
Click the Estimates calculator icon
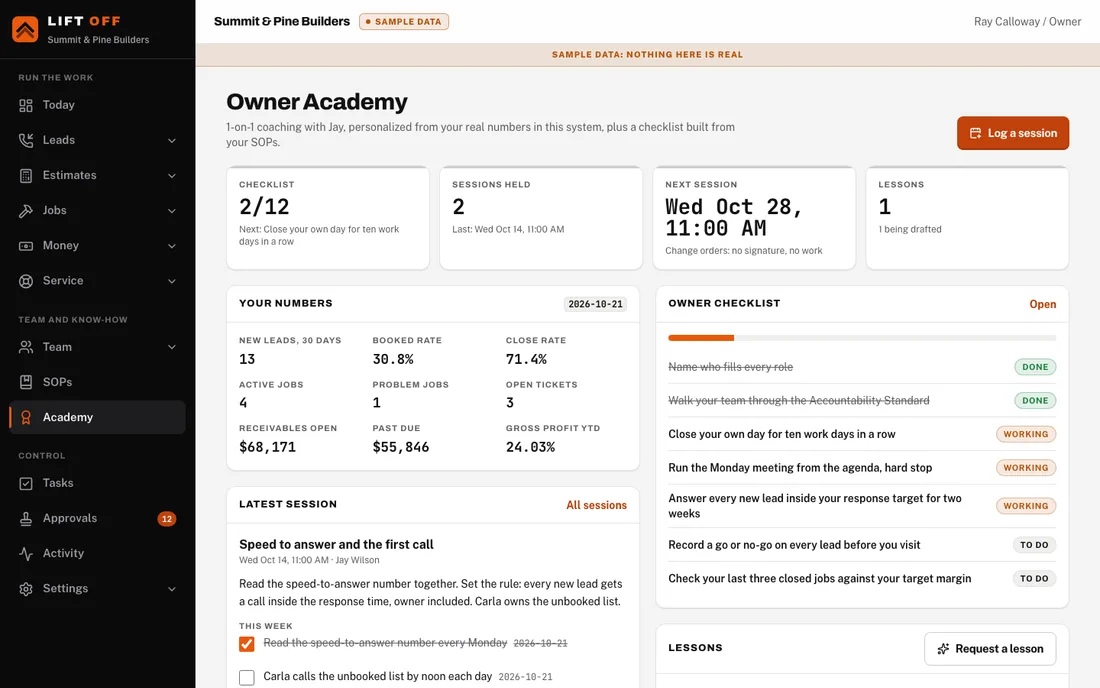26,175
